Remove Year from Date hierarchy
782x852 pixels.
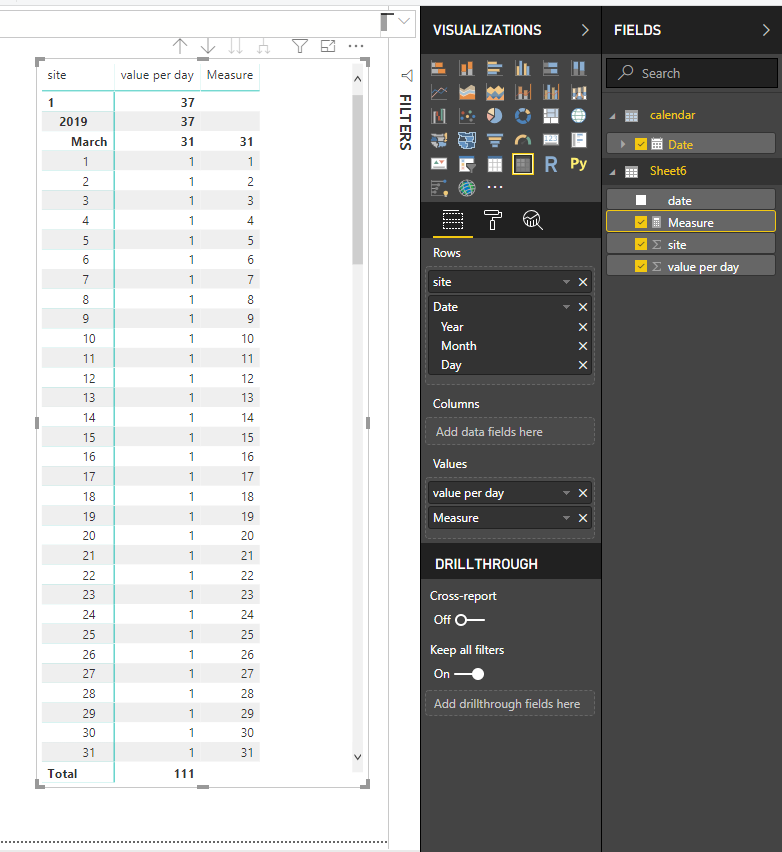click(x=583, y=327)
